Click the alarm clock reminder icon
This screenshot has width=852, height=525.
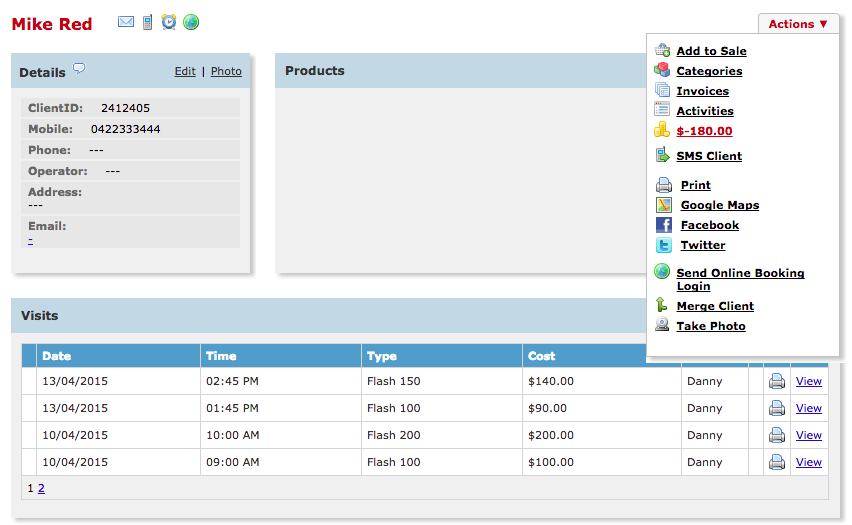click(x=169, y=22)
